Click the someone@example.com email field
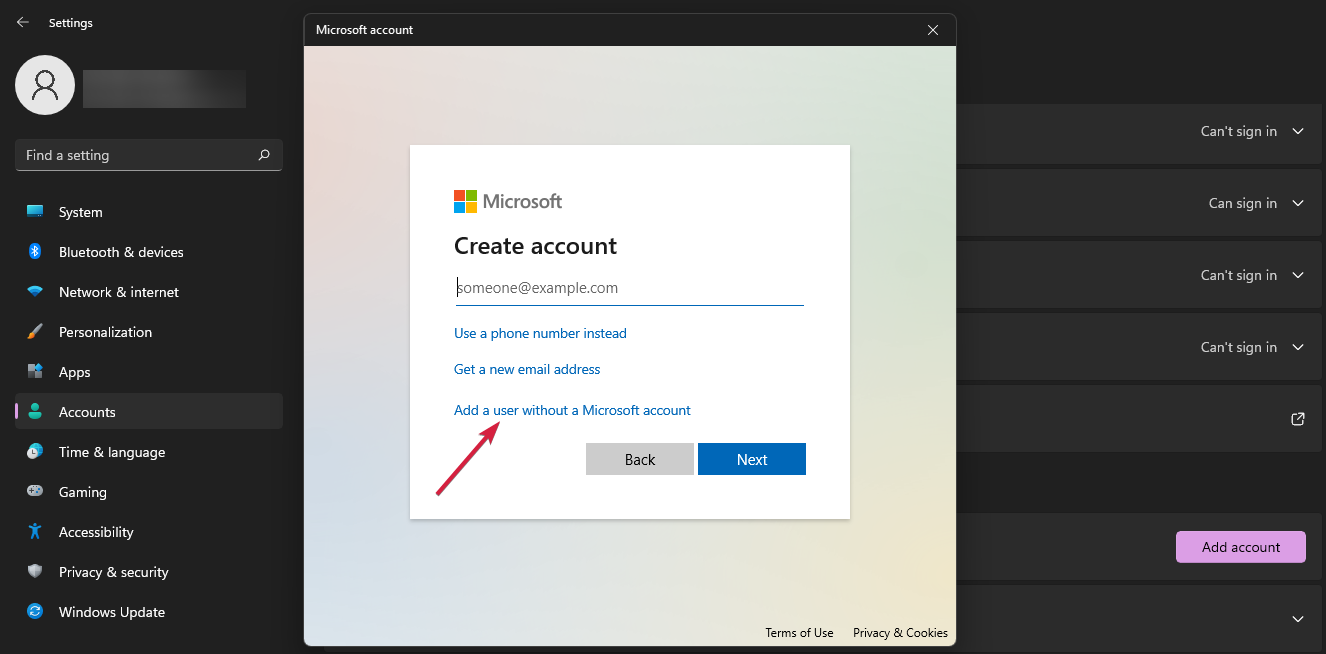1326x654 pixels. pos(629,287)
